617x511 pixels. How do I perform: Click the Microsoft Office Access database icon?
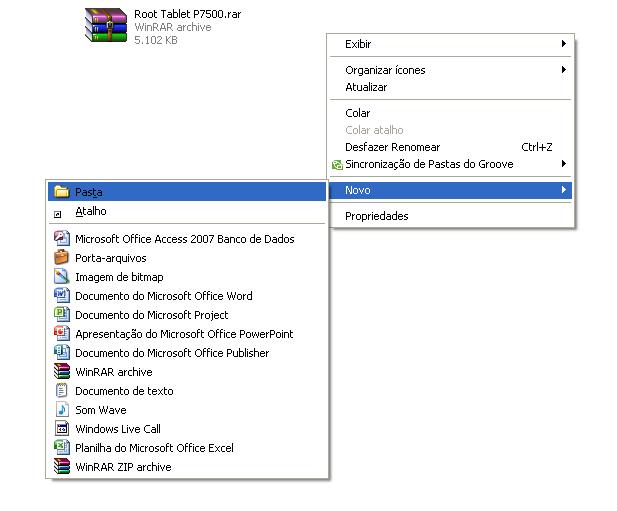[x=62, y=238]
